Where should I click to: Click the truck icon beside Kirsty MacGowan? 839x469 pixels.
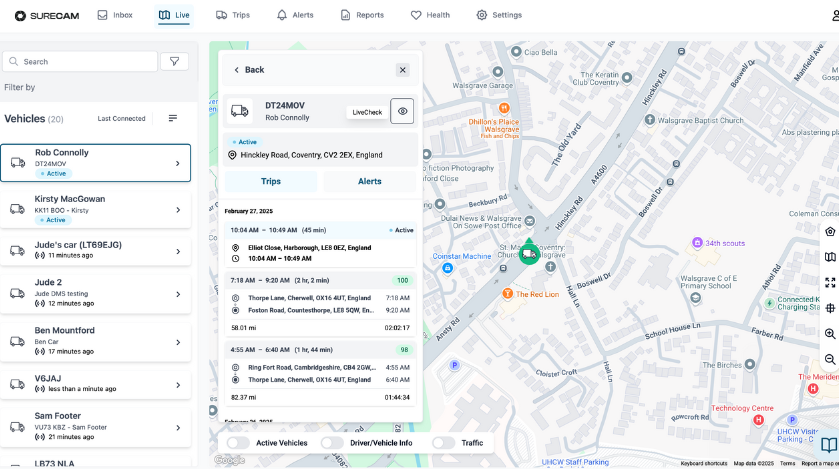[18, 209]
